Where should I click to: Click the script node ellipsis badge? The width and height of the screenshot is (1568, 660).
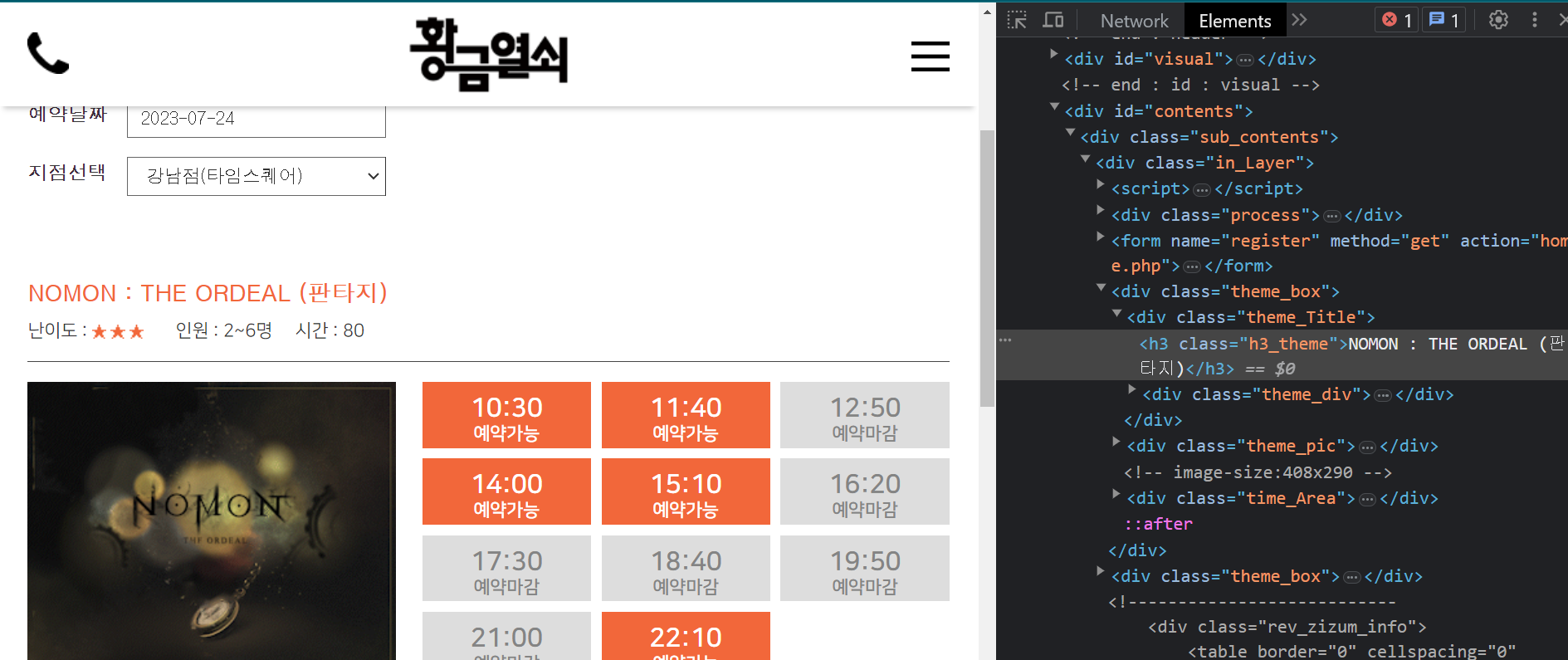[x=1202, y=190]
